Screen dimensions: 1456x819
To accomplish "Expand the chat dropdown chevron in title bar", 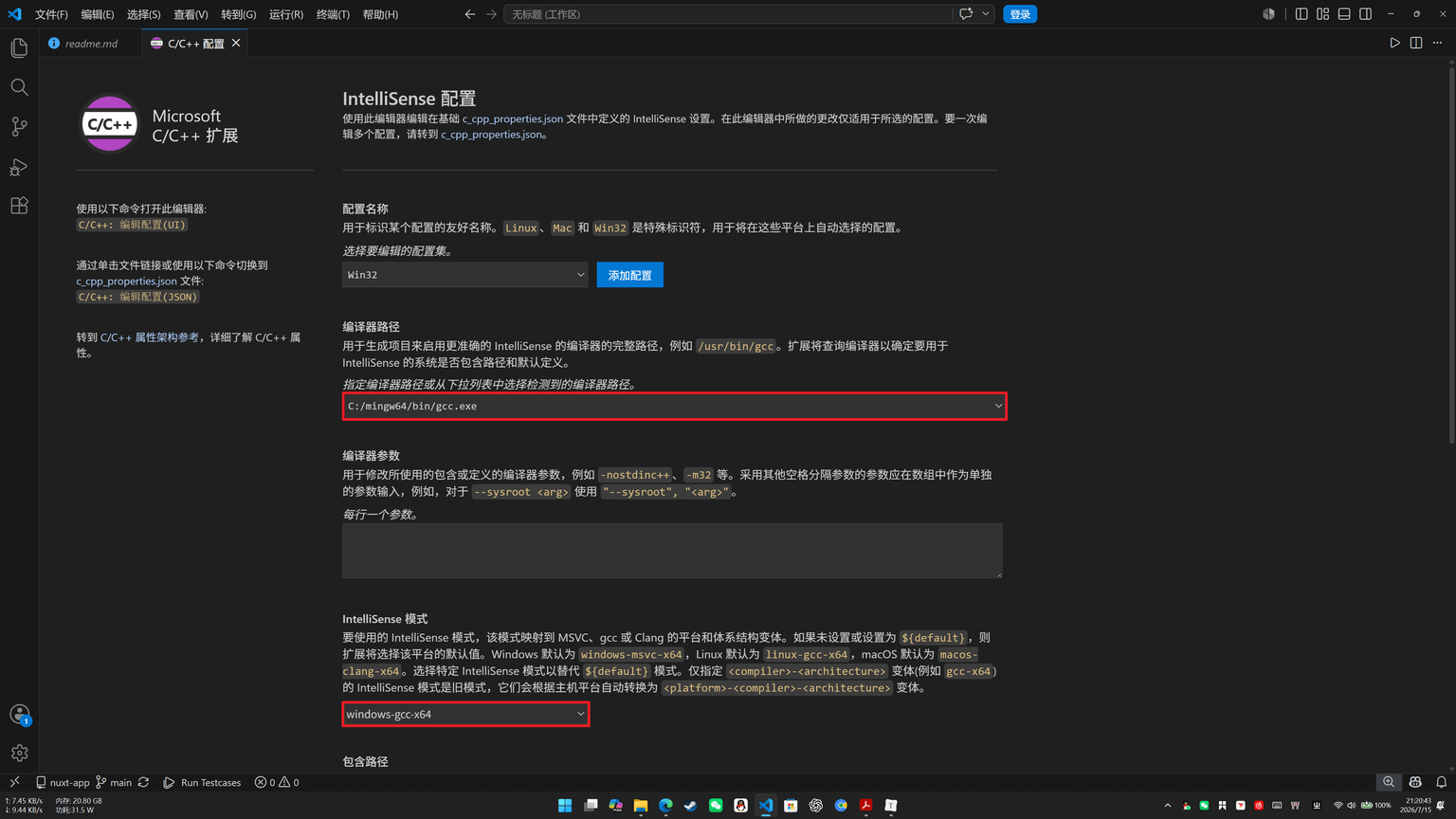I will point(986,14).
